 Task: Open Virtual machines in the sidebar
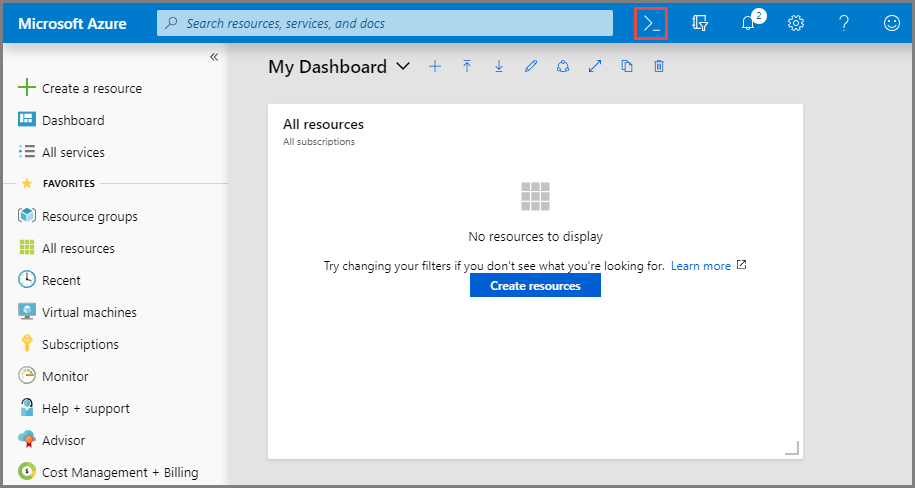pos(89,313)
